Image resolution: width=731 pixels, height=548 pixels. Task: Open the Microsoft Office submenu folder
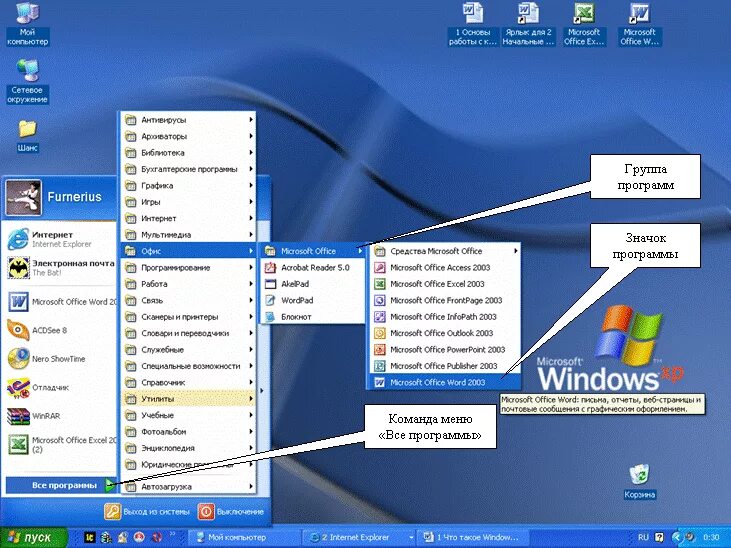tap(313, 251)
